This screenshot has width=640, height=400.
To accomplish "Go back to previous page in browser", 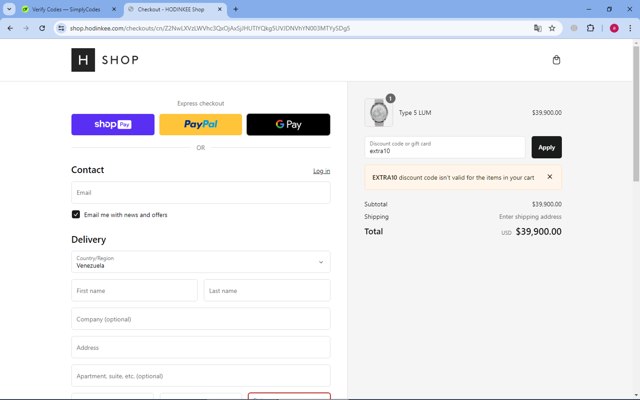I will tap(10, 28).
